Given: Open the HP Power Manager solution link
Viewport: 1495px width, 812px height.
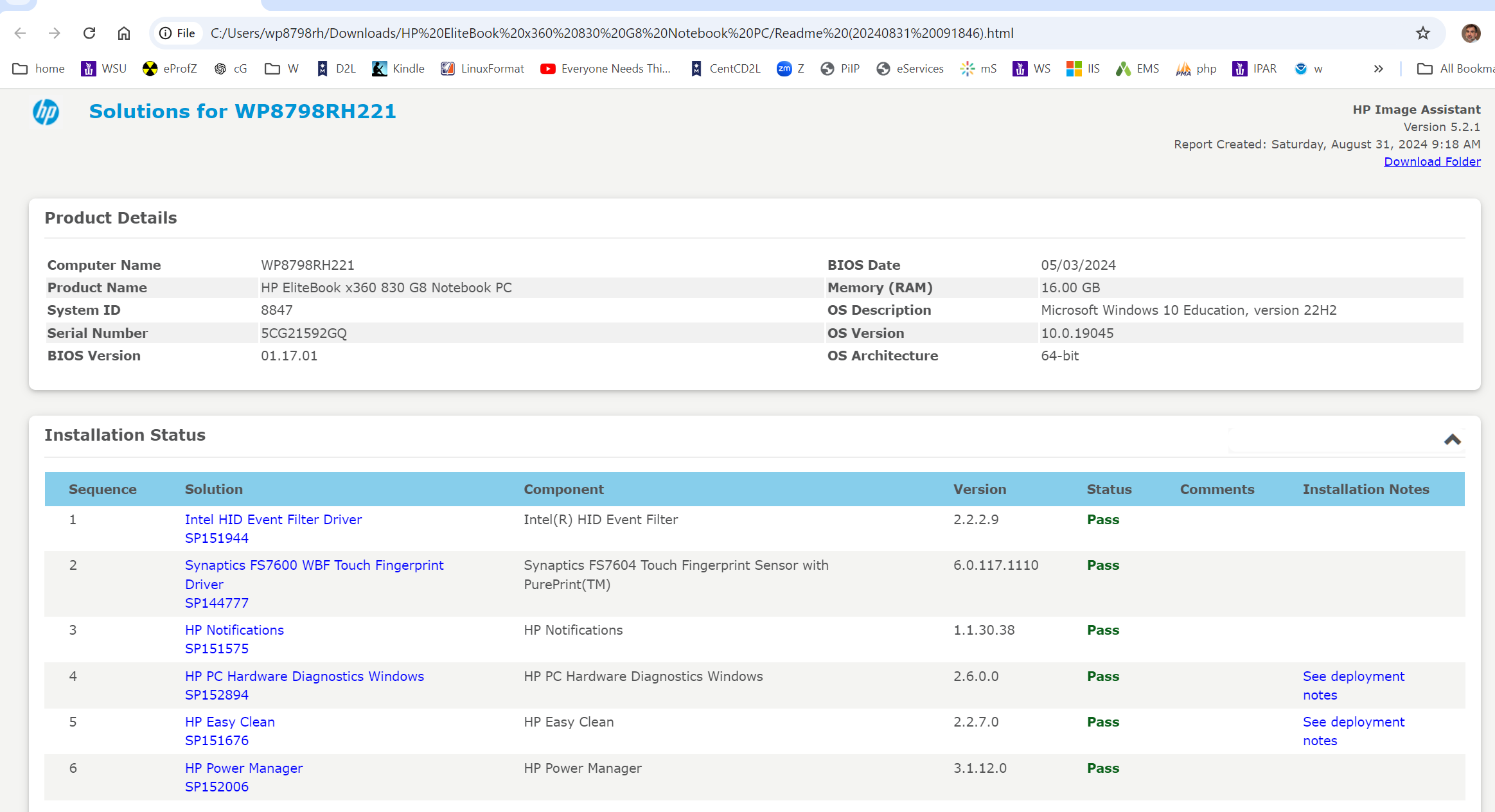Looking at the screenshot, I should click(x=243, y=768).
